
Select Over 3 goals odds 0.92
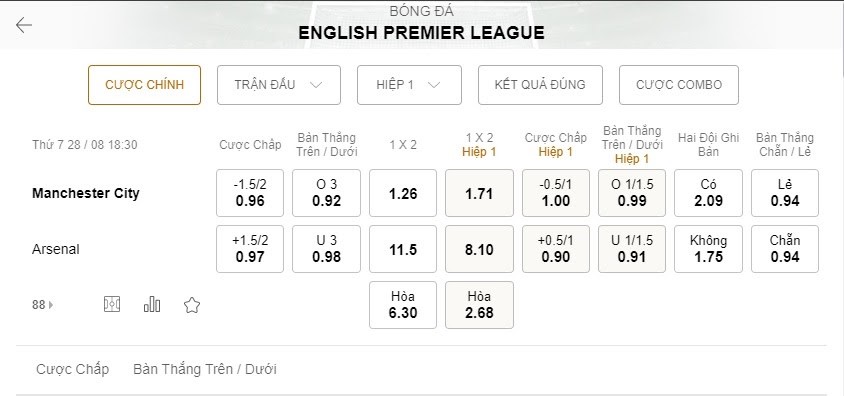(326, 193)
